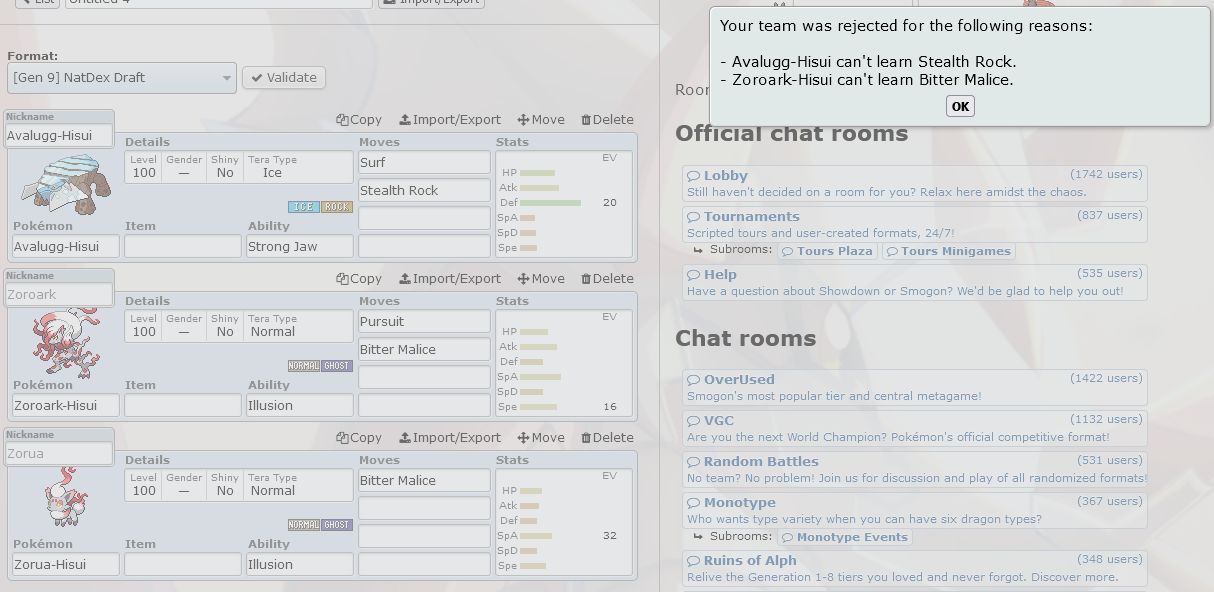The height and width of the screenshot is (592, 1214).
Task: Focus the Zoroark nickname field
Action: click(x=60, y=295)
